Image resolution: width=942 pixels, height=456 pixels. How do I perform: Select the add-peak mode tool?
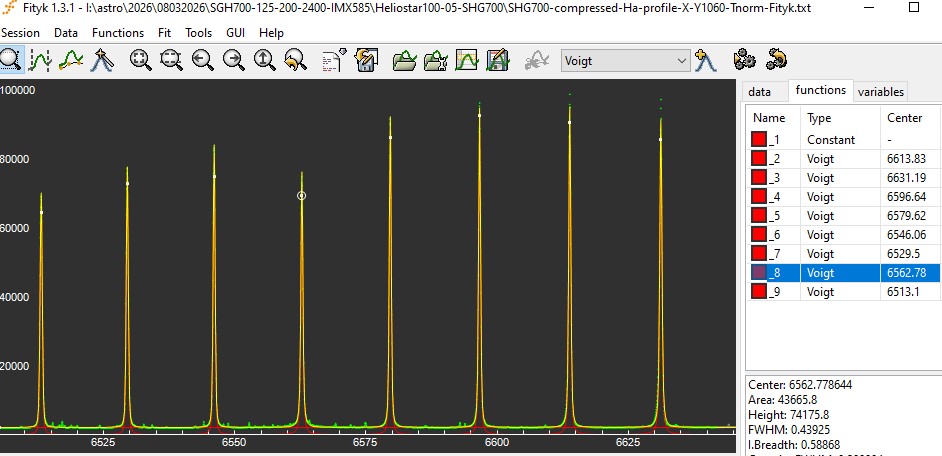pyautogui.click(x=102, y=60)
